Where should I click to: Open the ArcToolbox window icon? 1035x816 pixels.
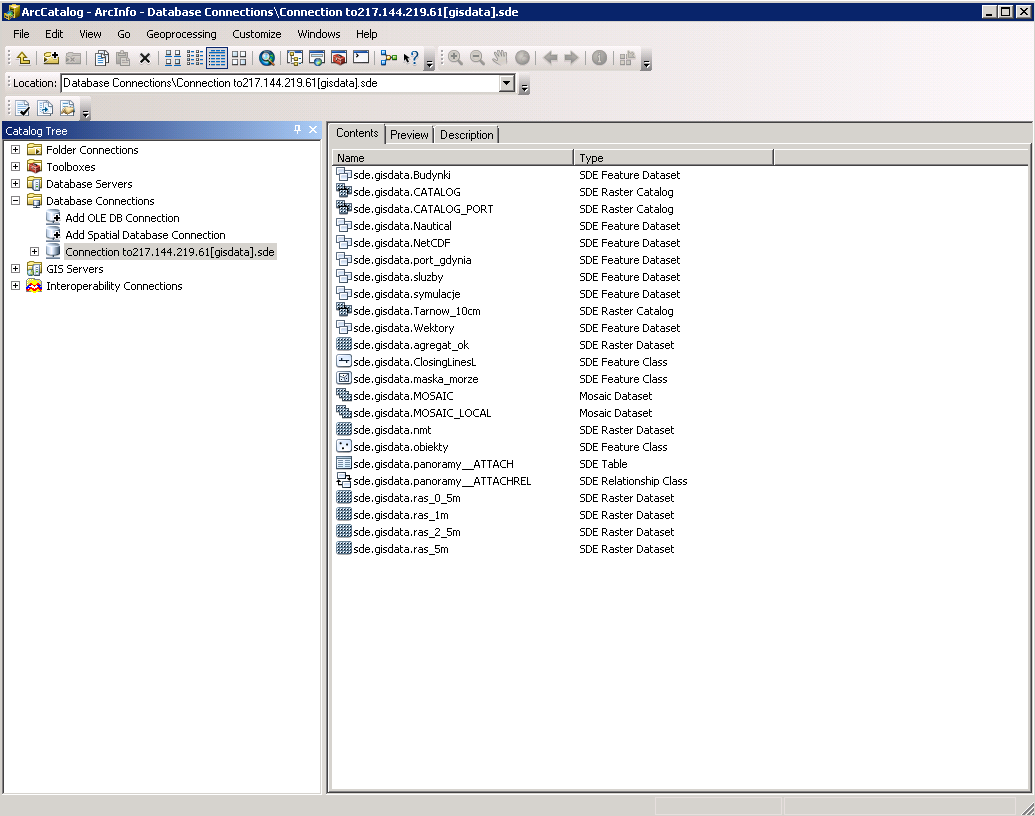(339, 58)
